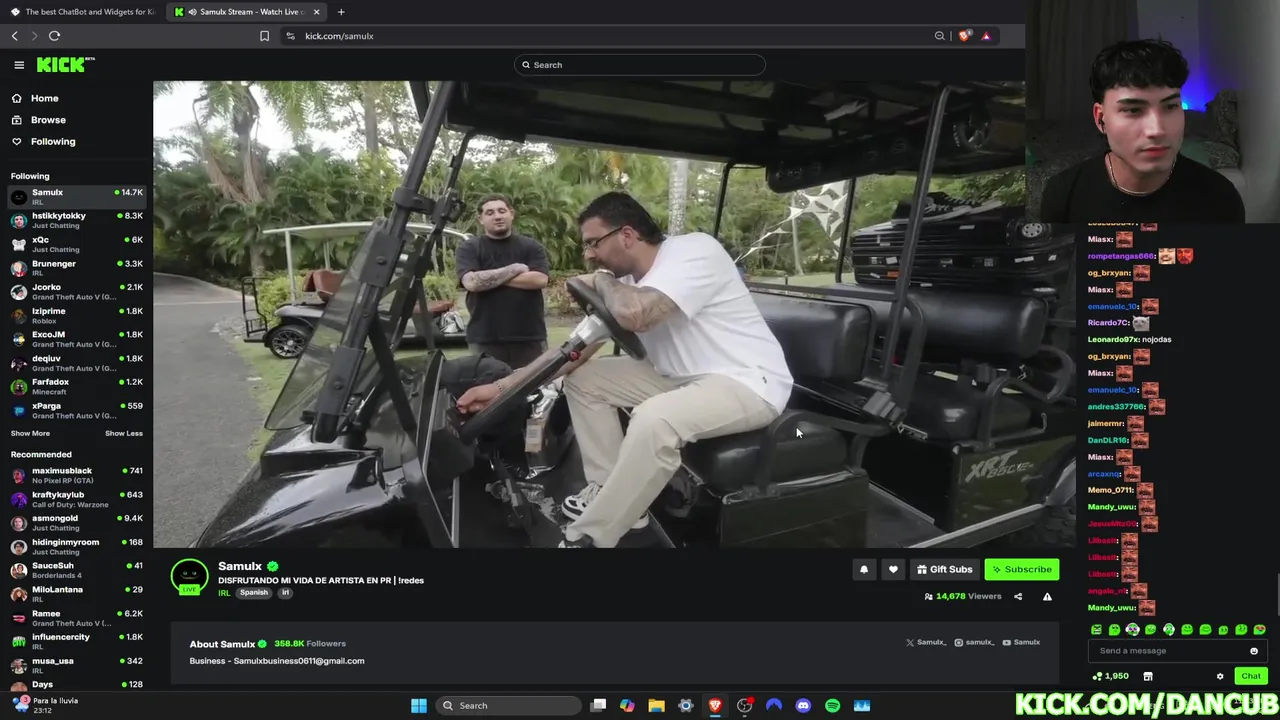The height and width of the screenshot is (720, 1280).
Task: Open the channel points shop icon
Action: click(x=1148, y=677)
